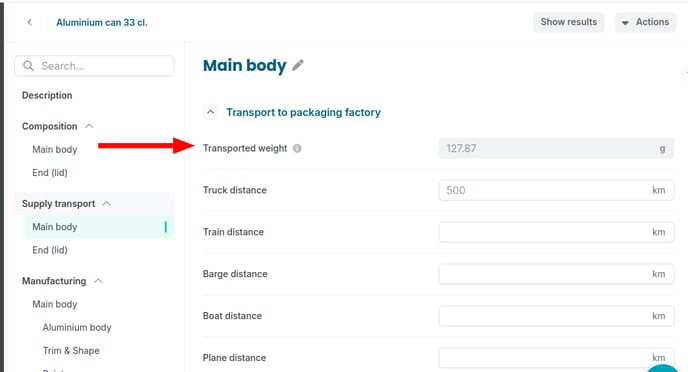Click the back arrow icon

pyautogui.click(x=29, y=22)
